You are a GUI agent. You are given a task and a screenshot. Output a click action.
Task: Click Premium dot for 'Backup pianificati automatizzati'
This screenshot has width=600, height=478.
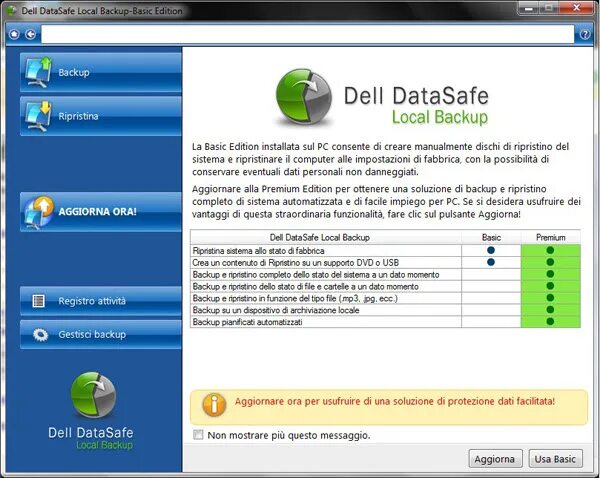(x=550, y=321)
